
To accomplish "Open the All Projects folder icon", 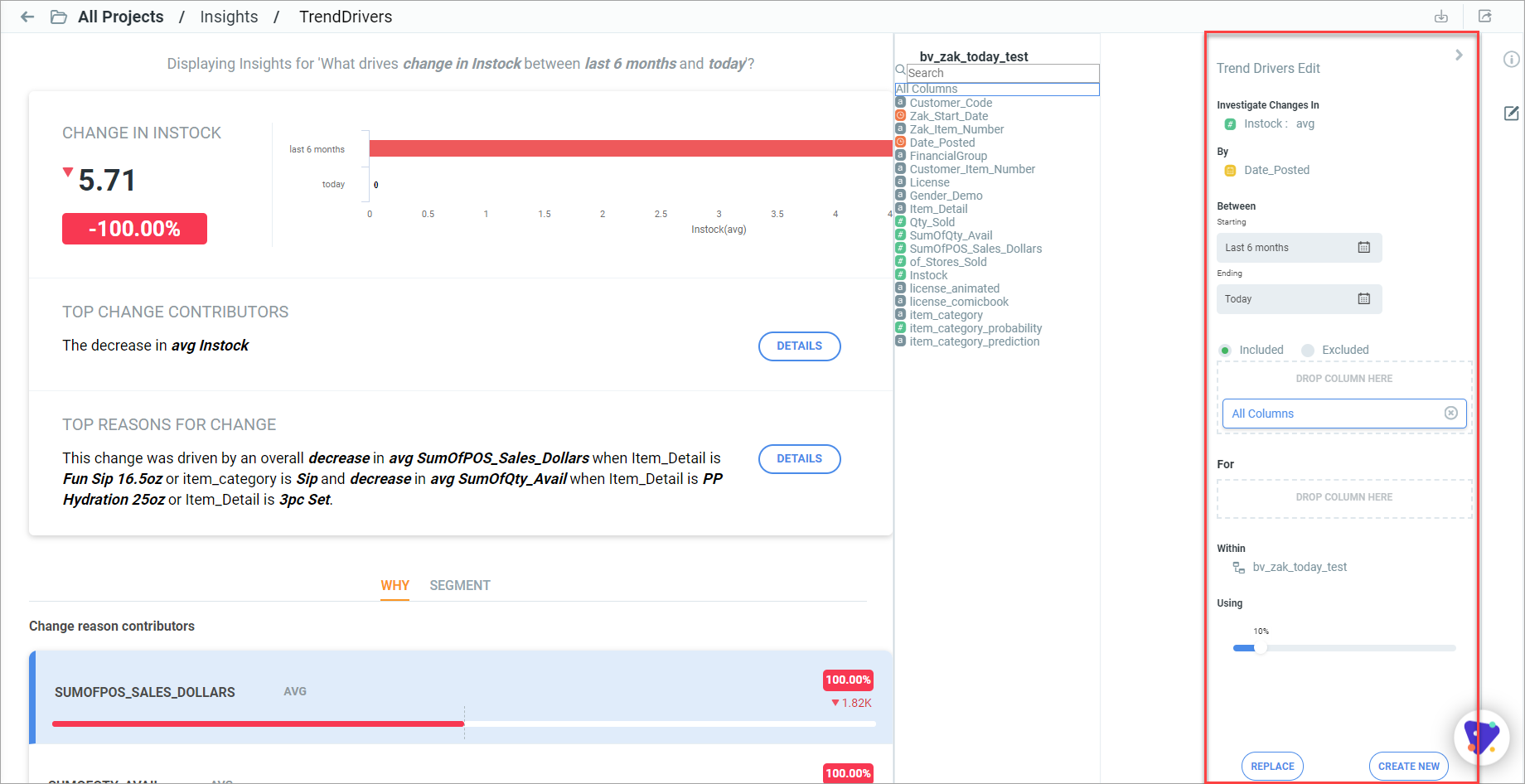I will pyautogui.click(x=59, y=17).
